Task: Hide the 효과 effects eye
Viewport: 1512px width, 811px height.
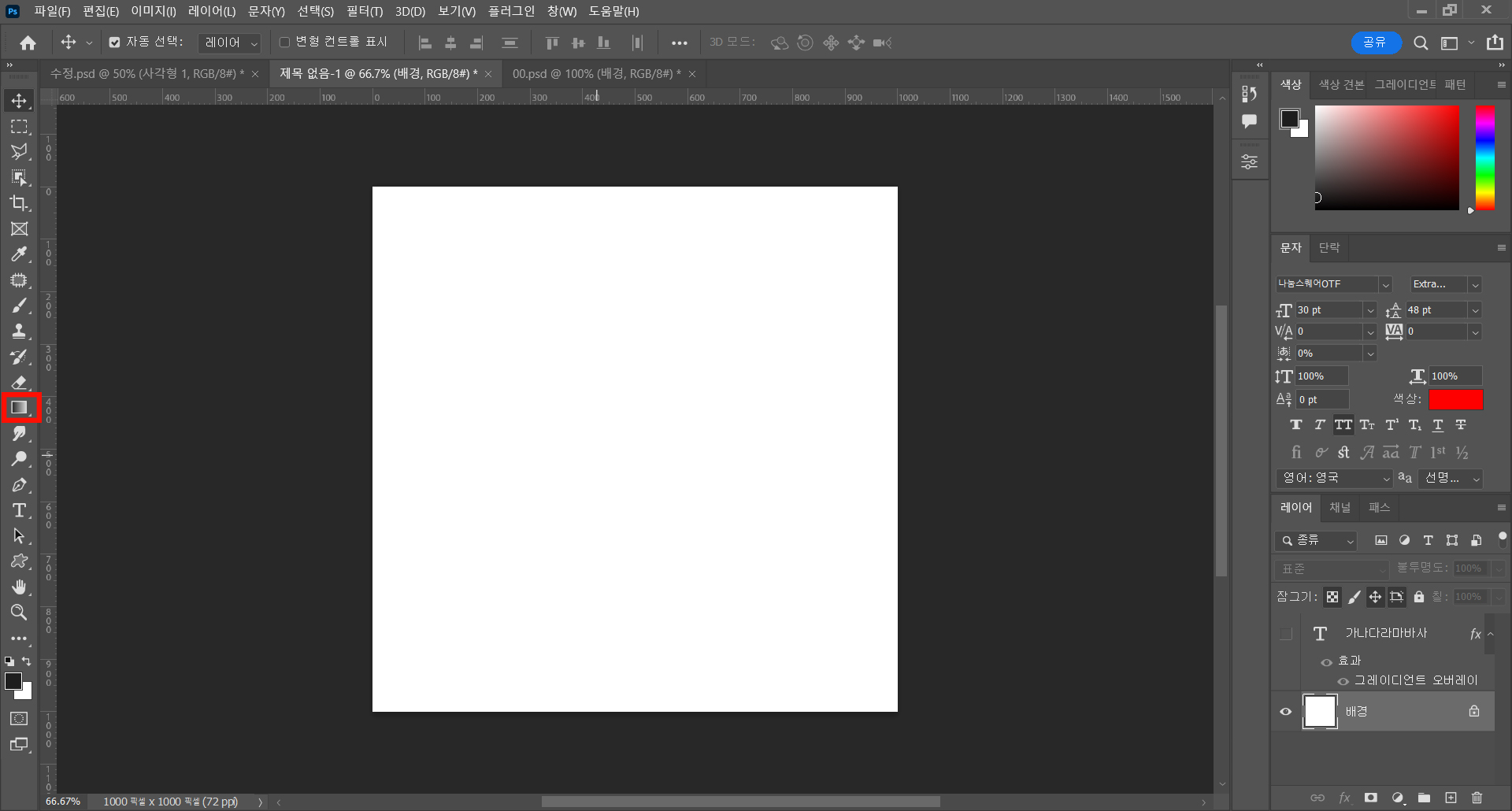Action: [x=1327, y=662]
